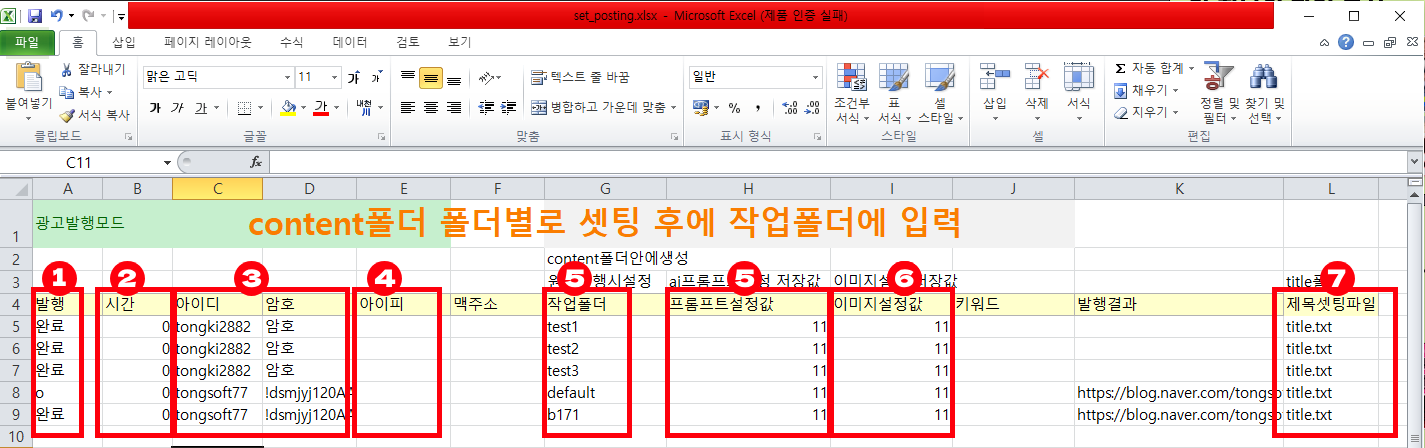Switch to the 삽입 (Insert) ribbon tab
This screenshot has width=1425, height=448.
click(124, 42)
